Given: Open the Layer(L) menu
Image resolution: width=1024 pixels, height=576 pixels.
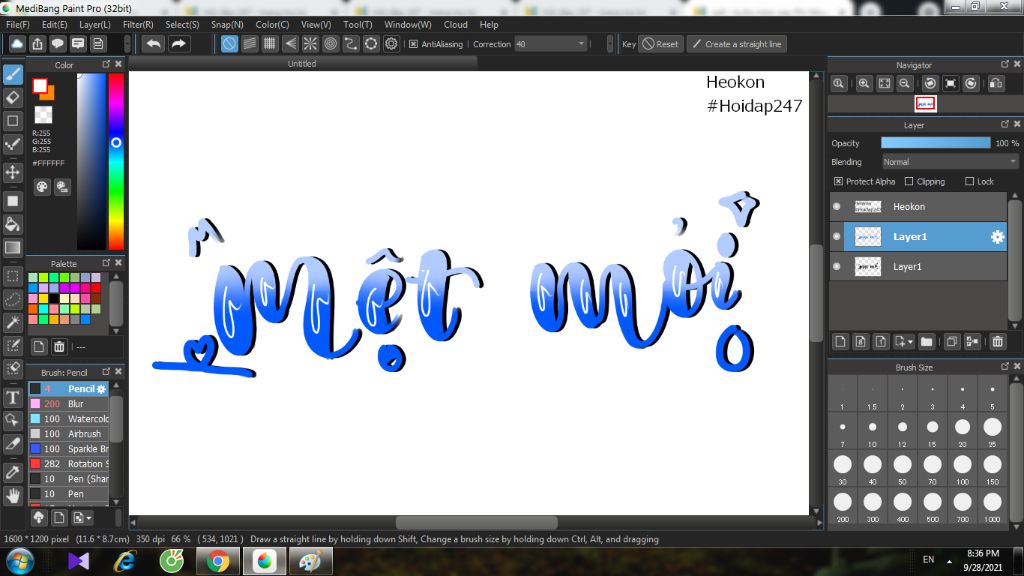Looking at the screenshot, I should (x=95, y=24).
